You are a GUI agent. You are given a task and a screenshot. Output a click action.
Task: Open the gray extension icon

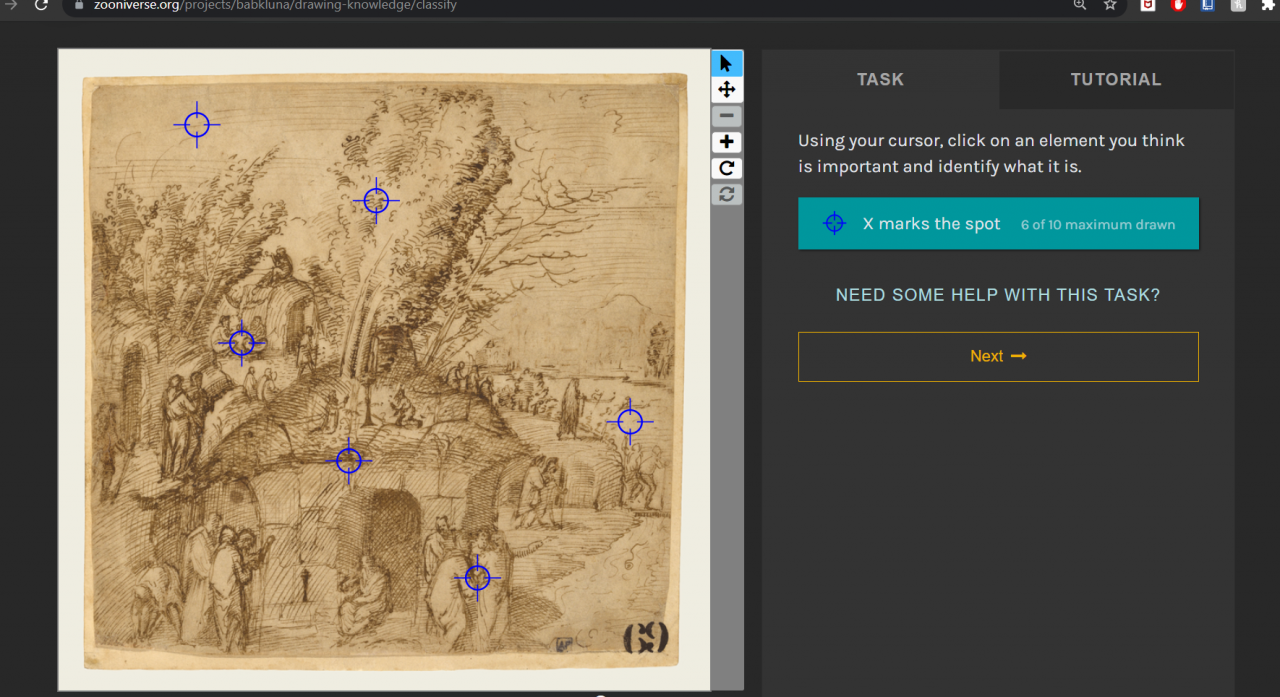pos(1238,5)
